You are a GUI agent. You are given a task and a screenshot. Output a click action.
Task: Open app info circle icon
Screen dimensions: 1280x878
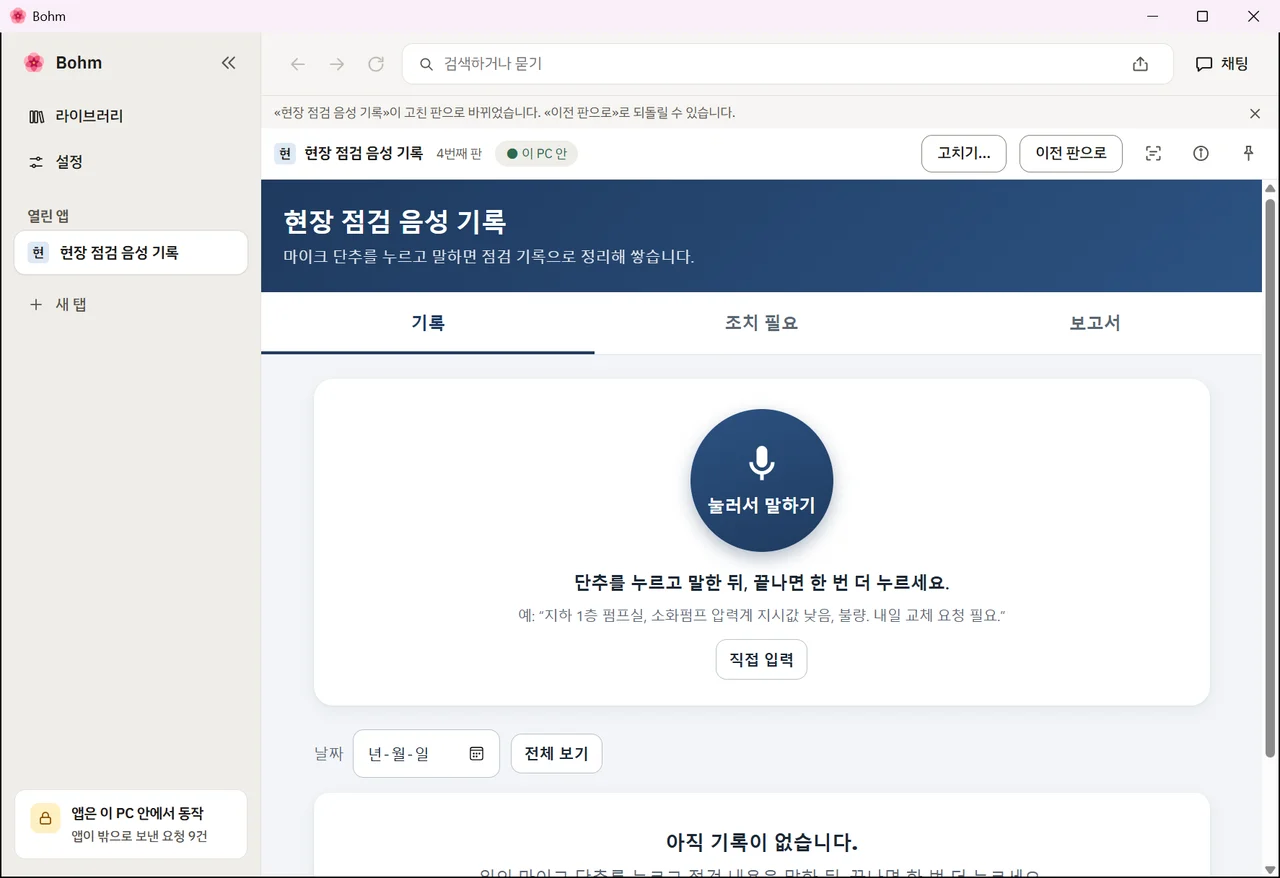[1201, 154]
